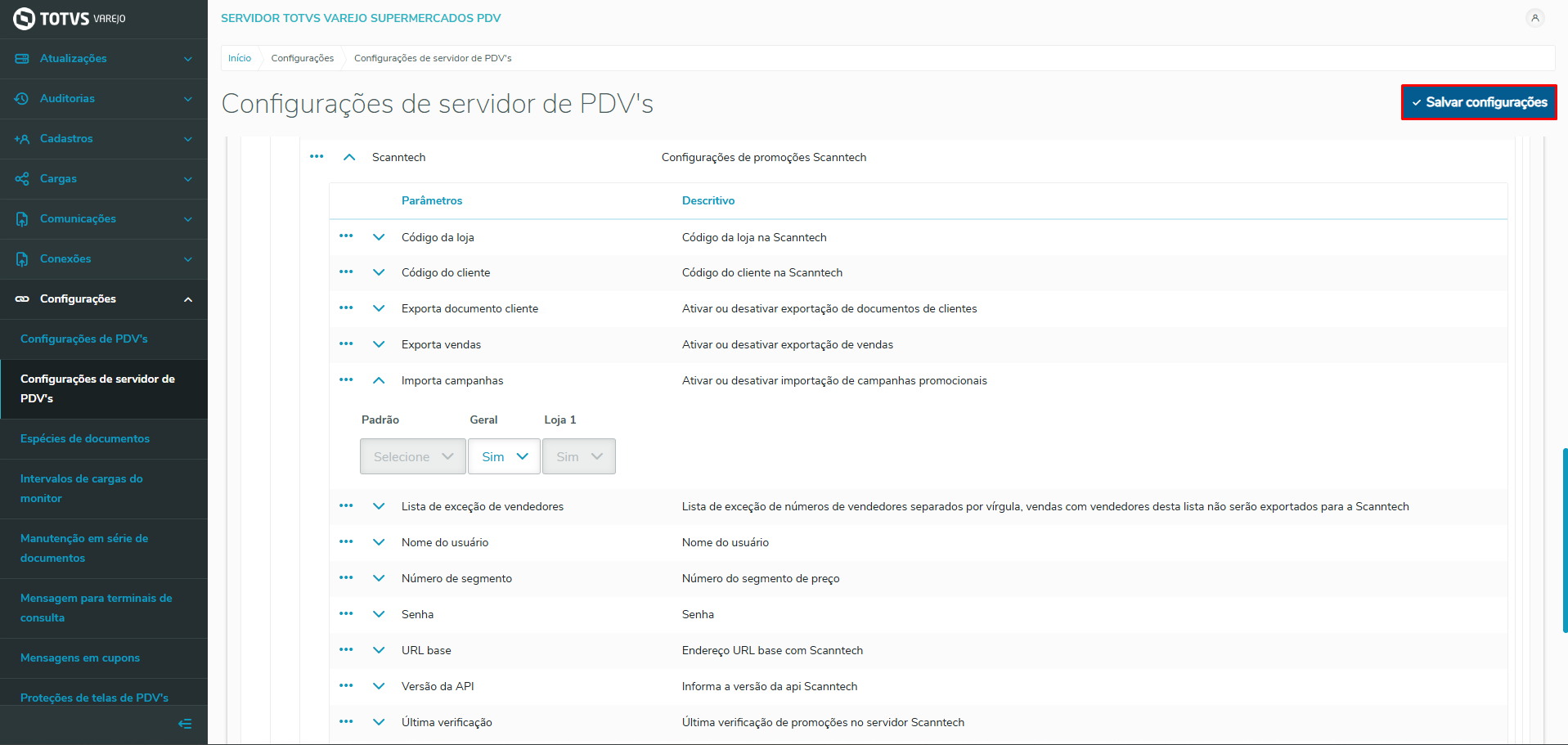This screenshot has height=745, width=1568.
Task: Click the Comunicações document icon
Action: point(22,219)
